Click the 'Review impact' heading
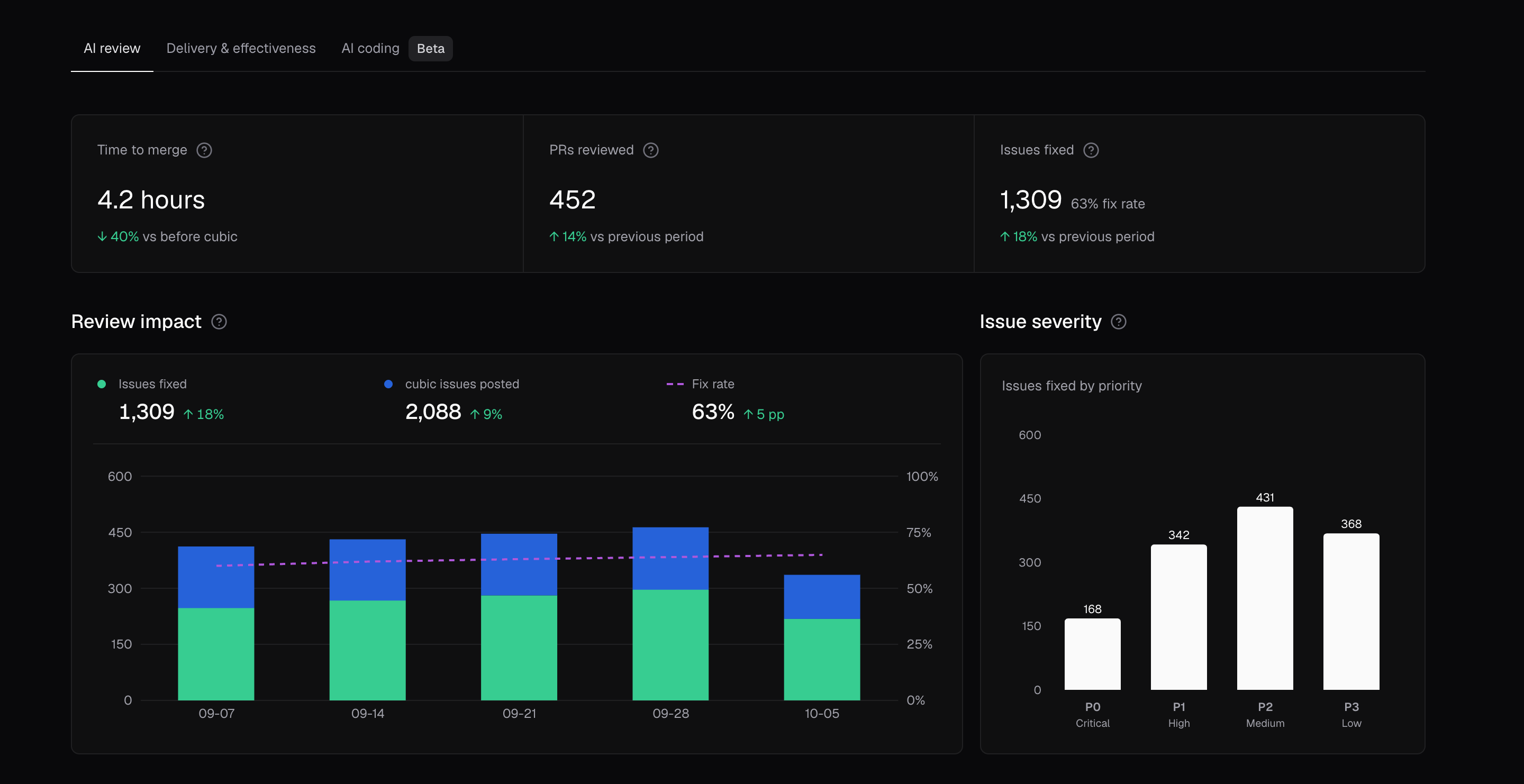The image size is (1524, 784). point(136,322)
